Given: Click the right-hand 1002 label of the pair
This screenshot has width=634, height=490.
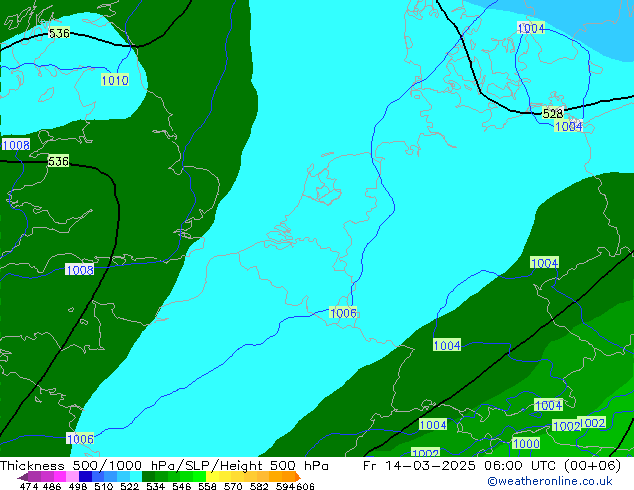Looking at the screenshot, I should point(593,422).
